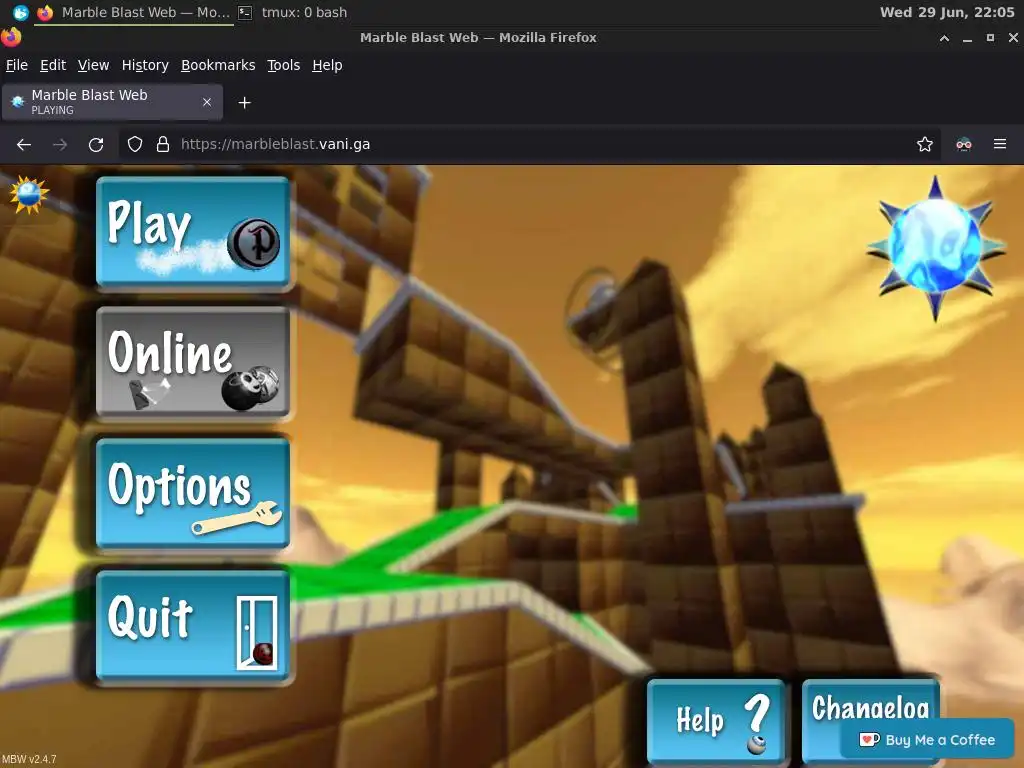Start the game with the Play button
Viewport: 1024px width, 768px height.
click(x=193, y=232)
